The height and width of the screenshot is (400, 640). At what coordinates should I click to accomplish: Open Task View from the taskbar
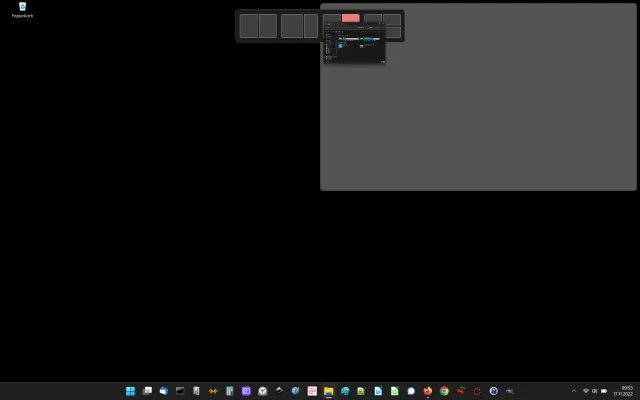147,391
